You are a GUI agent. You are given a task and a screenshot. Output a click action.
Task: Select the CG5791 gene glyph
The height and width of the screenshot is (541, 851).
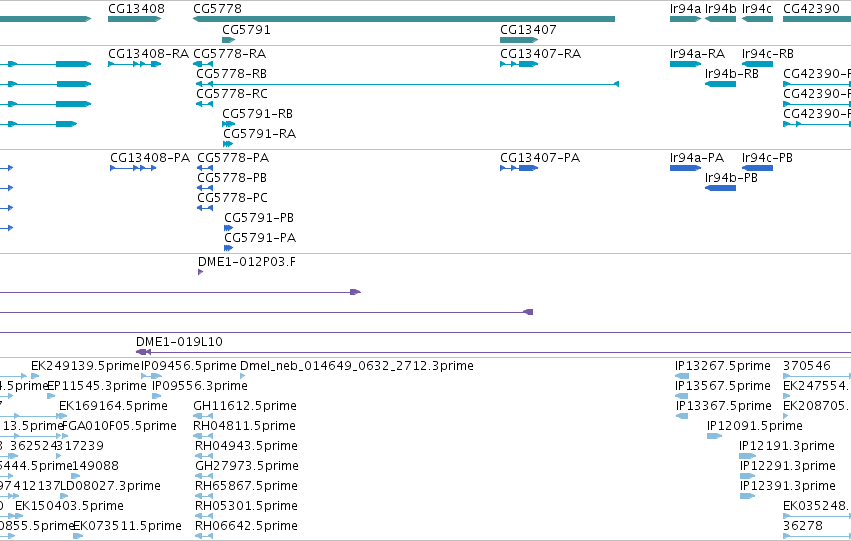point(228,40)
